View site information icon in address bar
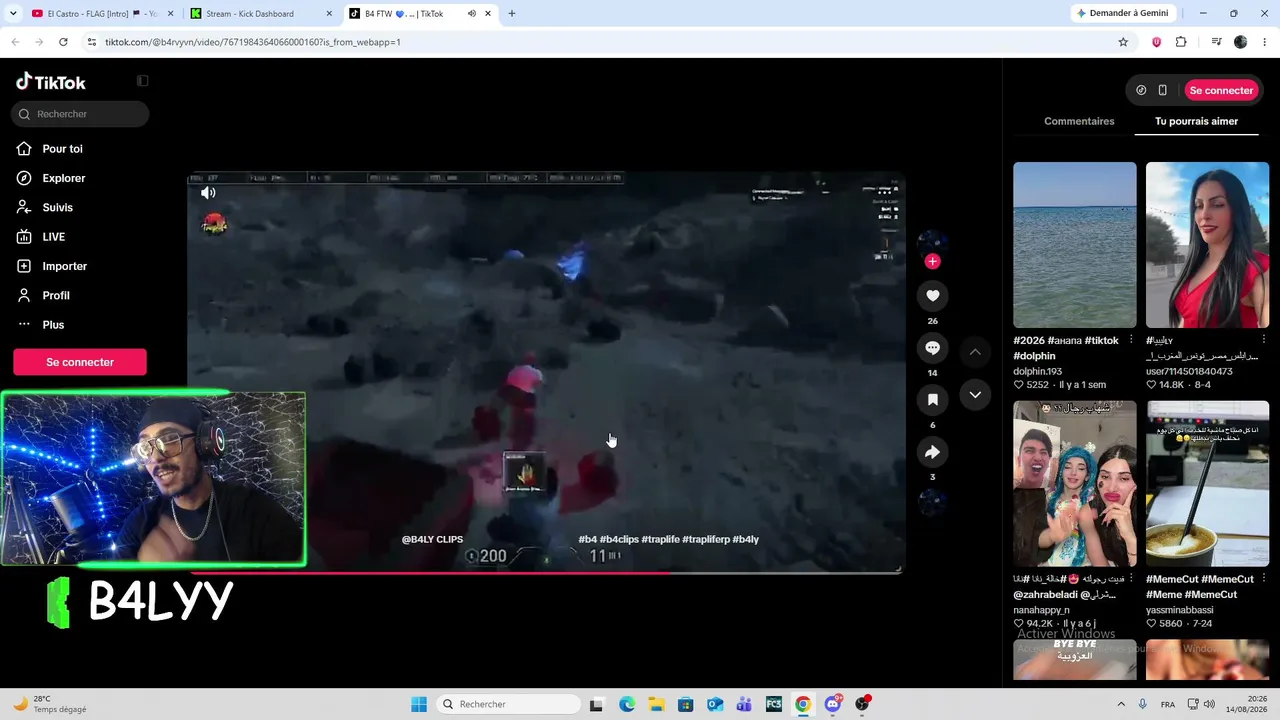Image resolution: width=1280 pixels, height=720 pixels. [91, 42]
